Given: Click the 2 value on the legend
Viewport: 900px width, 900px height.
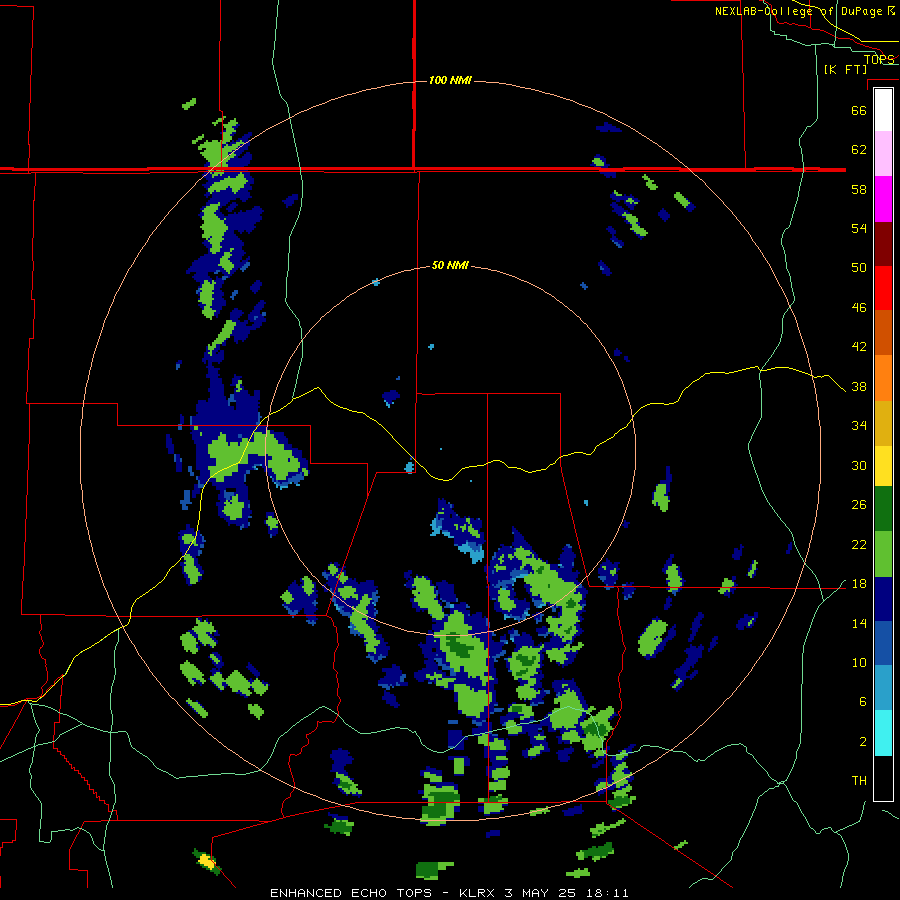Looking at the screenshot, I should 863,742.
